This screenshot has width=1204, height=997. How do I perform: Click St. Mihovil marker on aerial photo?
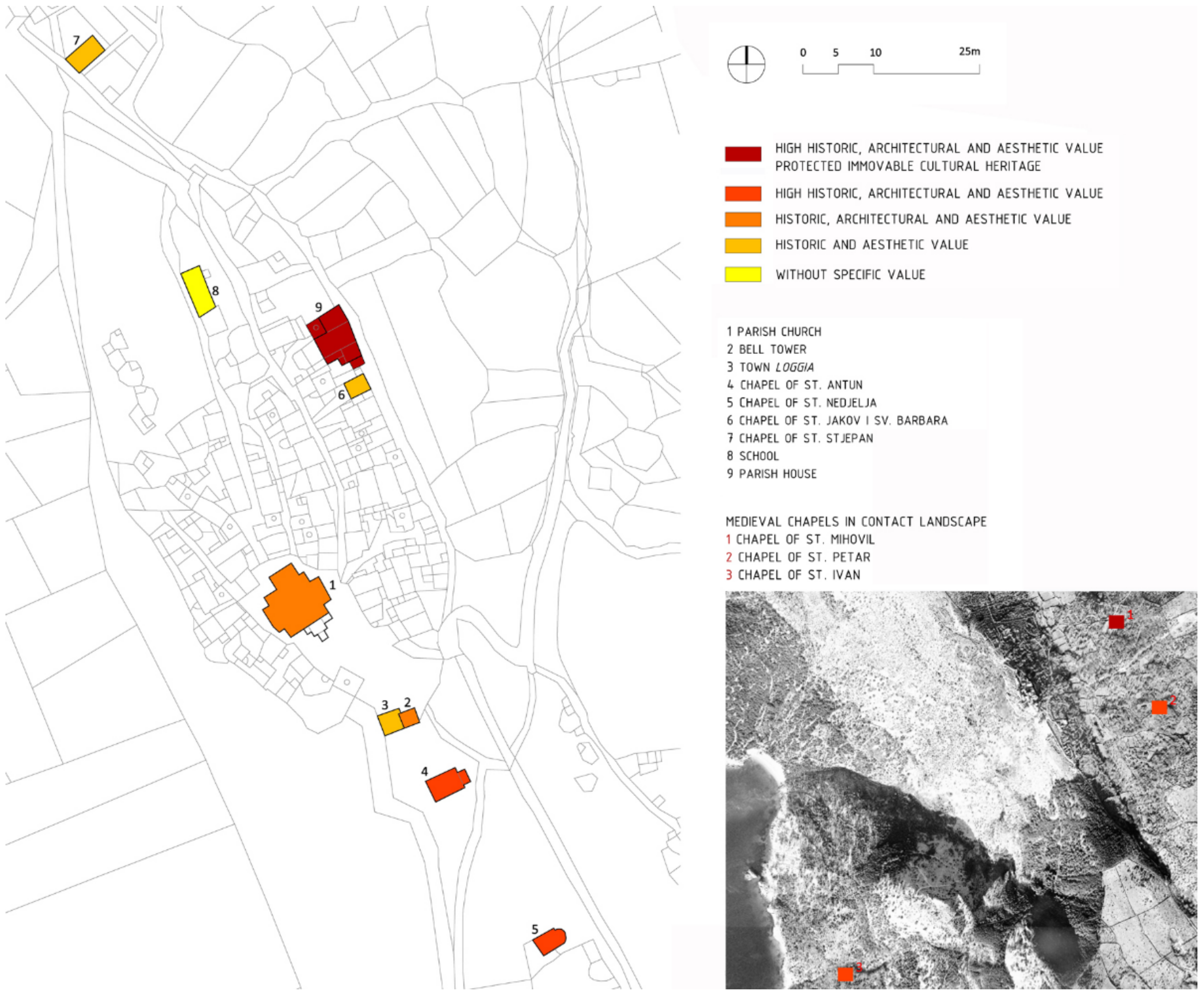click(x=1116, y=621)
